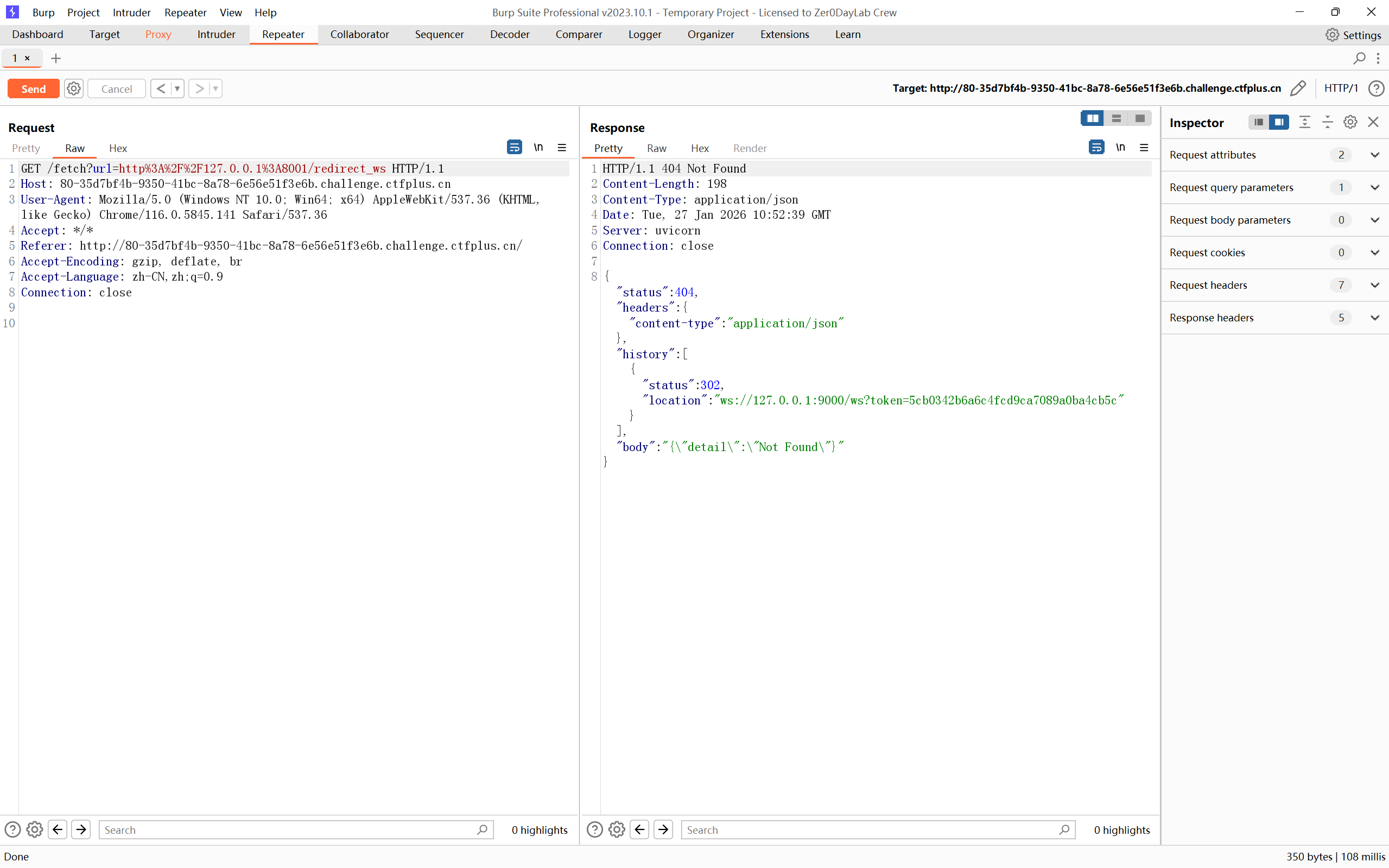
Task: Switch Response view to Raw
Action: coord(657,148)
